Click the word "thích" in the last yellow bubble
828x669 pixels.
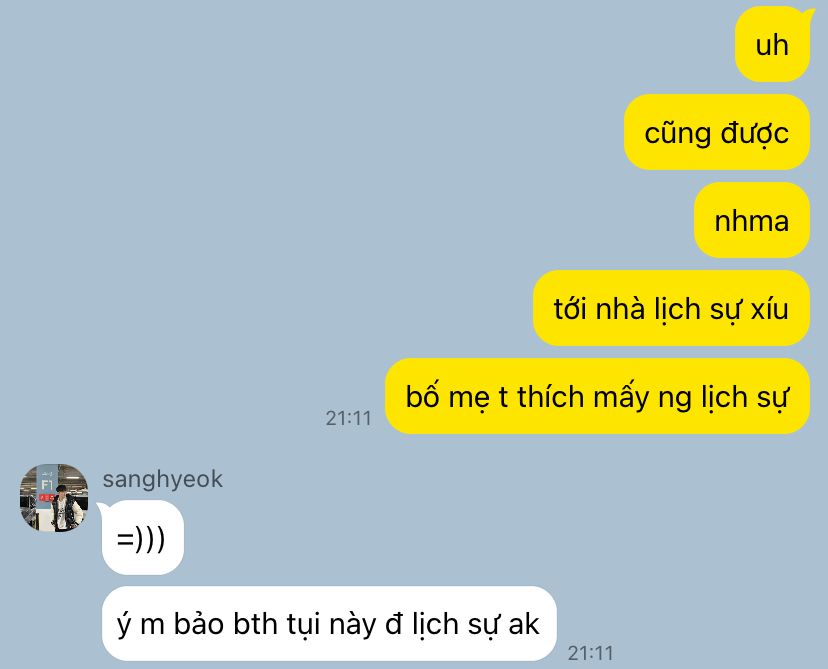coord(550,396)
